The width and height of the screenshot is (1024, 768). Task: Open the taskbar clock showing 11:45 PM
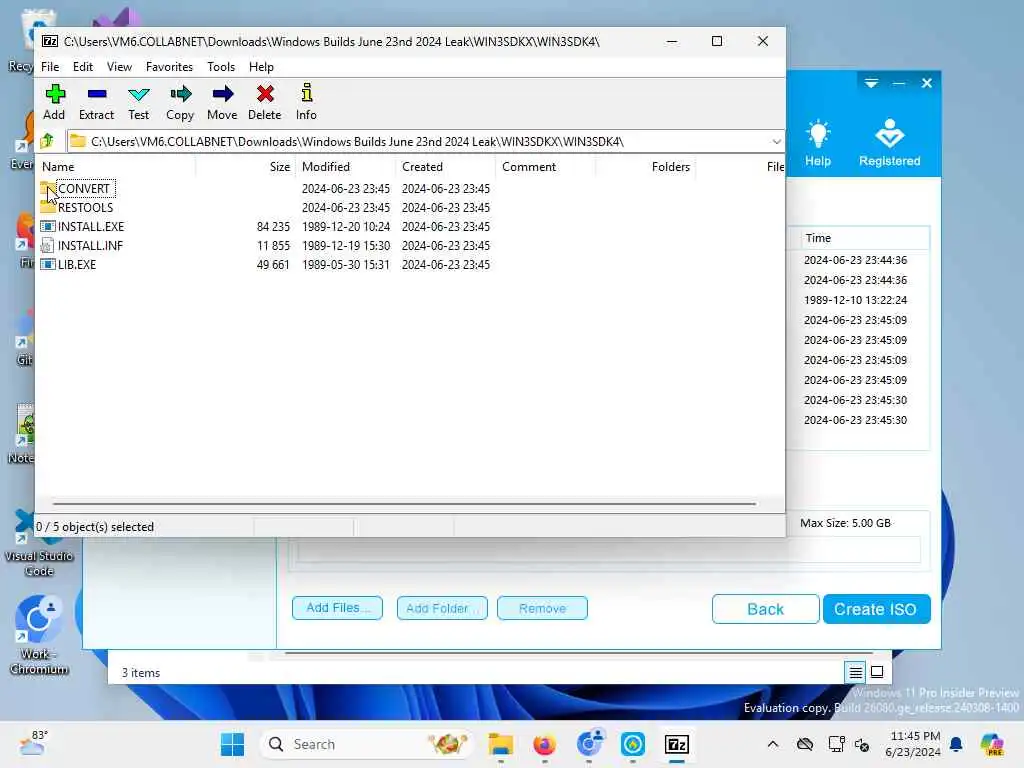tap(914, 744)
